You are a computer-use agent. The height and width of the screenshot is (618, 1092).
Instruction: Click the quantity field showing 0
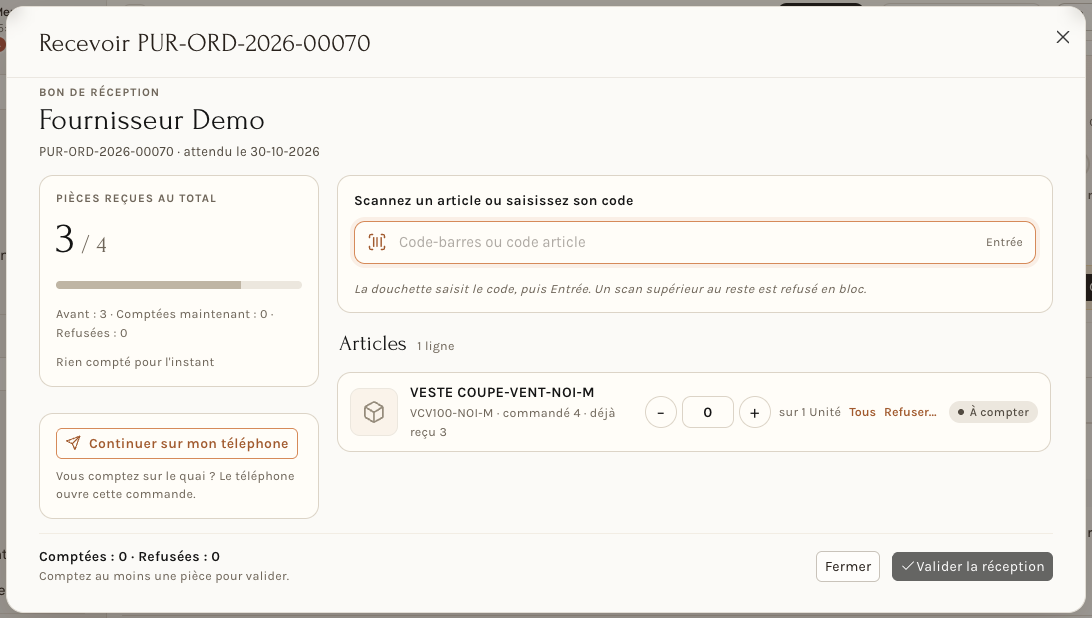[708, 412]
